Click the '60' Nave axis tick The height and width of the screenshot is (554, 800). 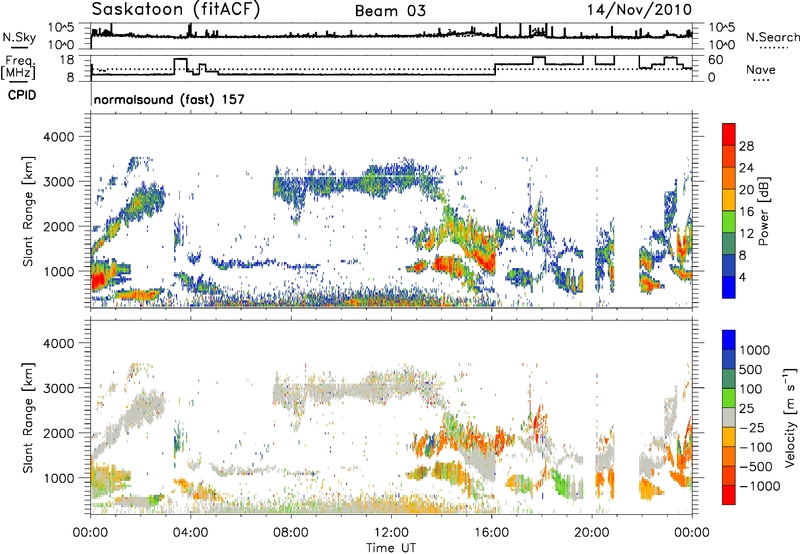[716, 60]
